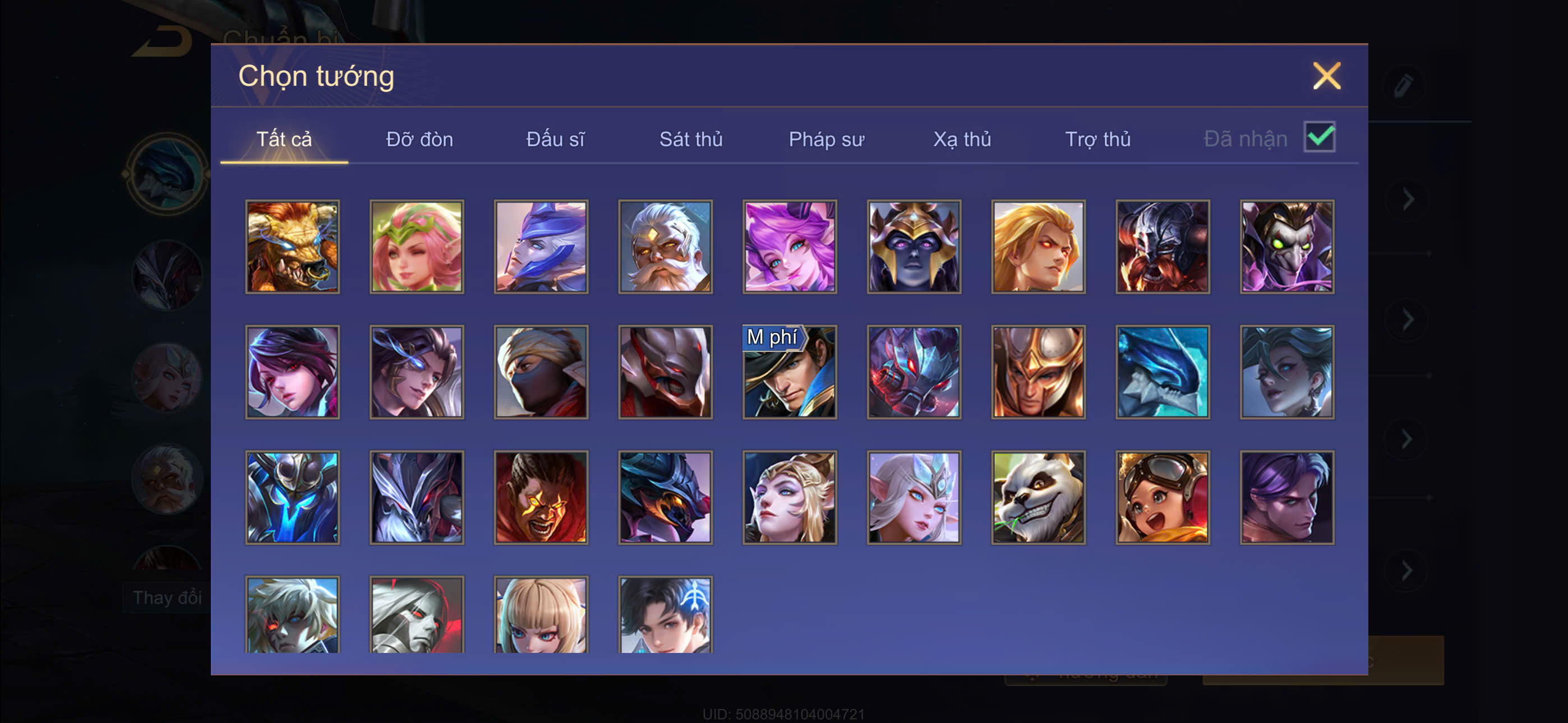Select the purple-haired fairy girl hero
The image size is (1568, 723).
click(x=790, y=247)
